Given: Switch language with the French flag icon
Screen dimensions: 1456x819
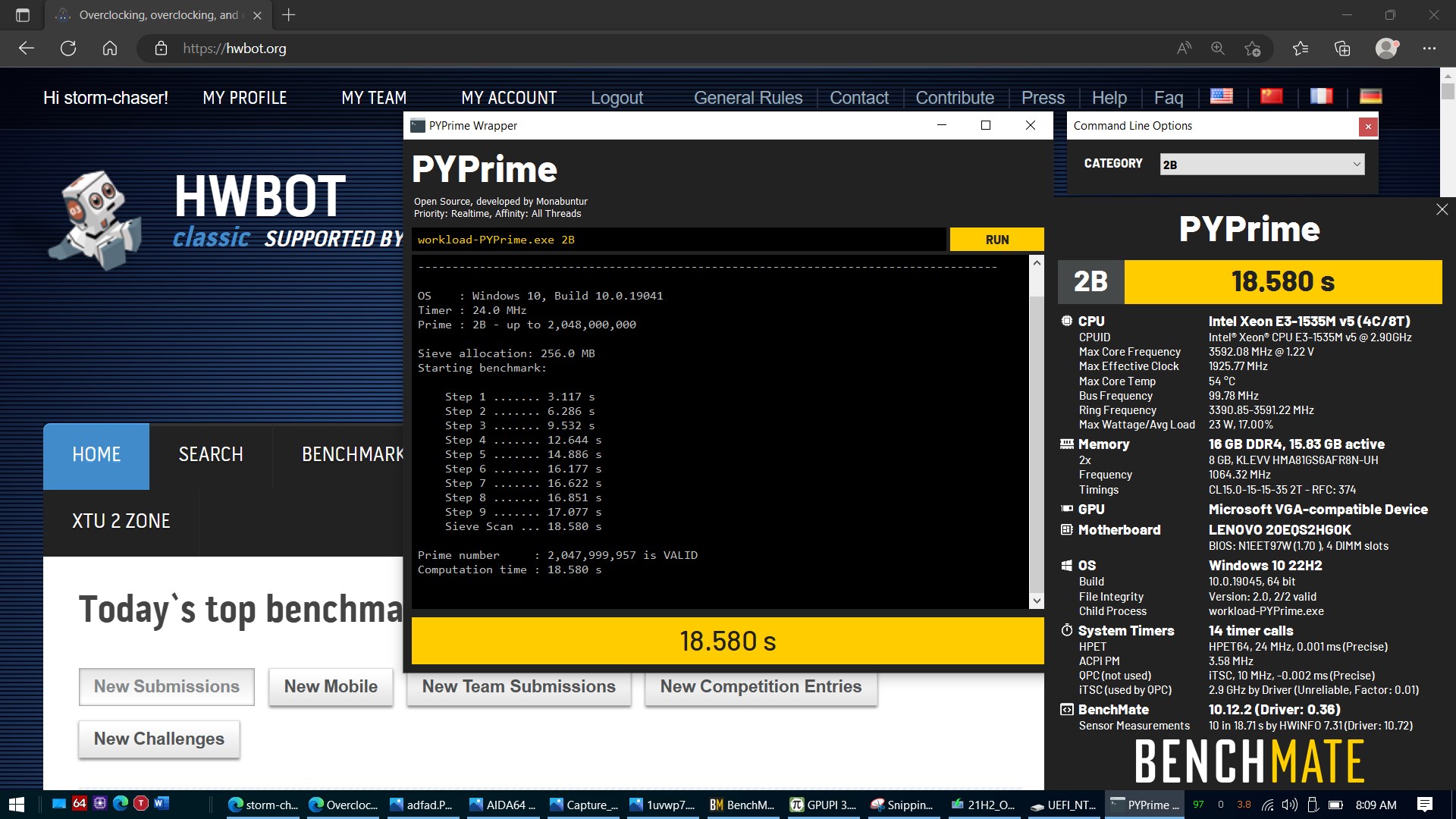Looking at the screenshot, I should (1321, 96).
